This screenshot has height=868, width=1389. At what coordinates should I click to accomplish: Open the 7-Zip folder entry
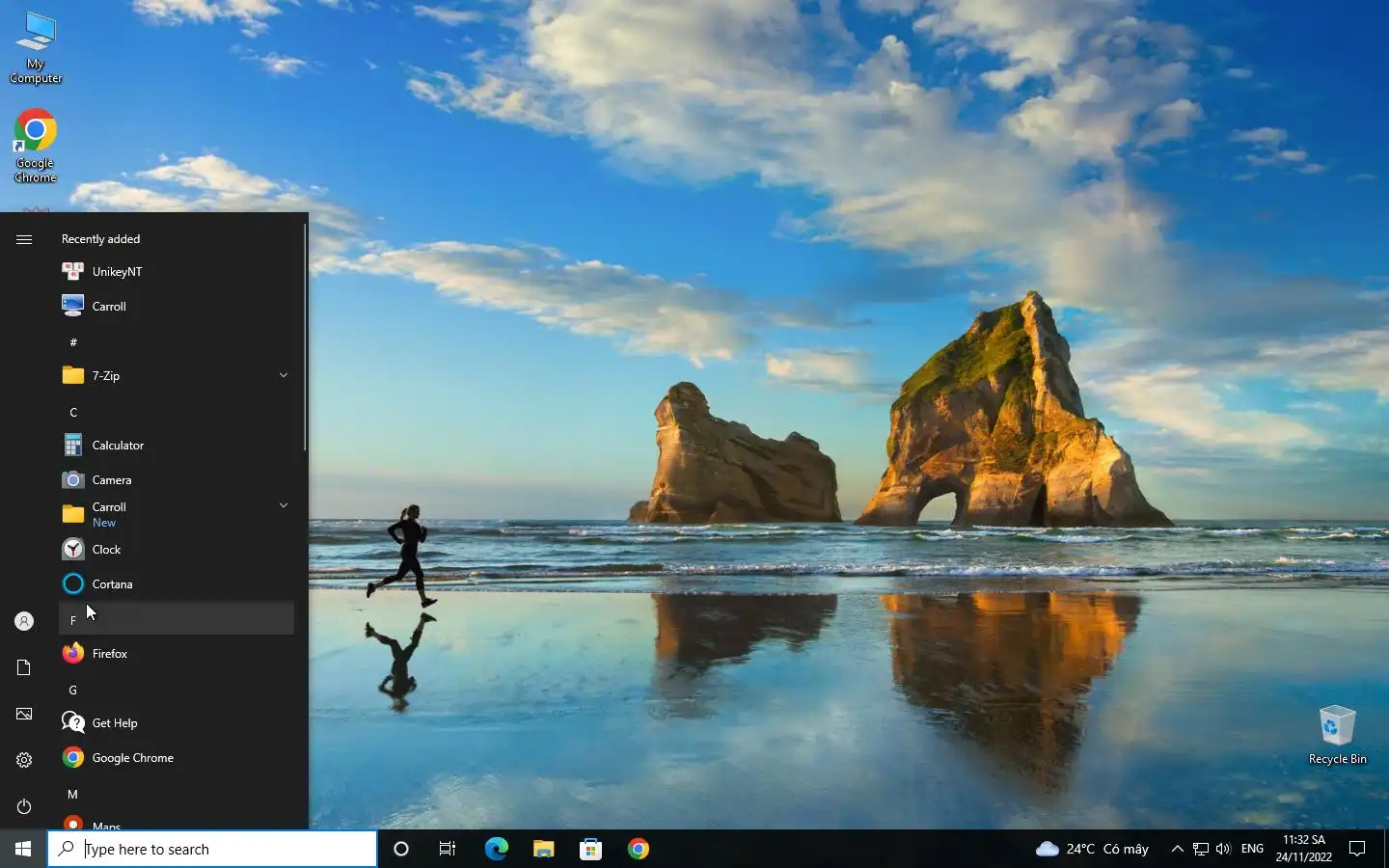[177, 375]
